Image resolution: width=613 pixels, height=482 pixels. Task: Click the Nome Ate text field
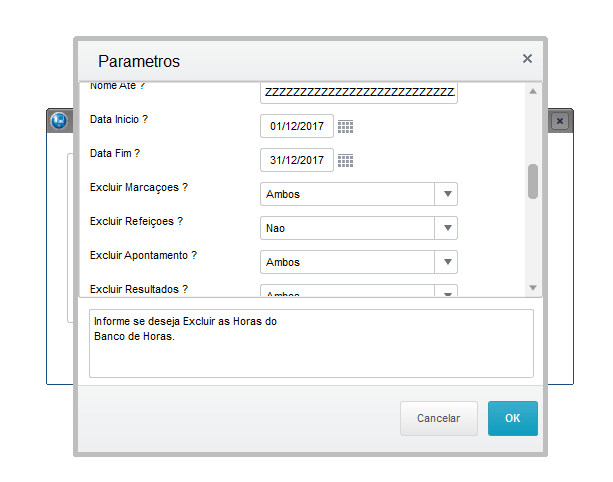click(358, 93)
